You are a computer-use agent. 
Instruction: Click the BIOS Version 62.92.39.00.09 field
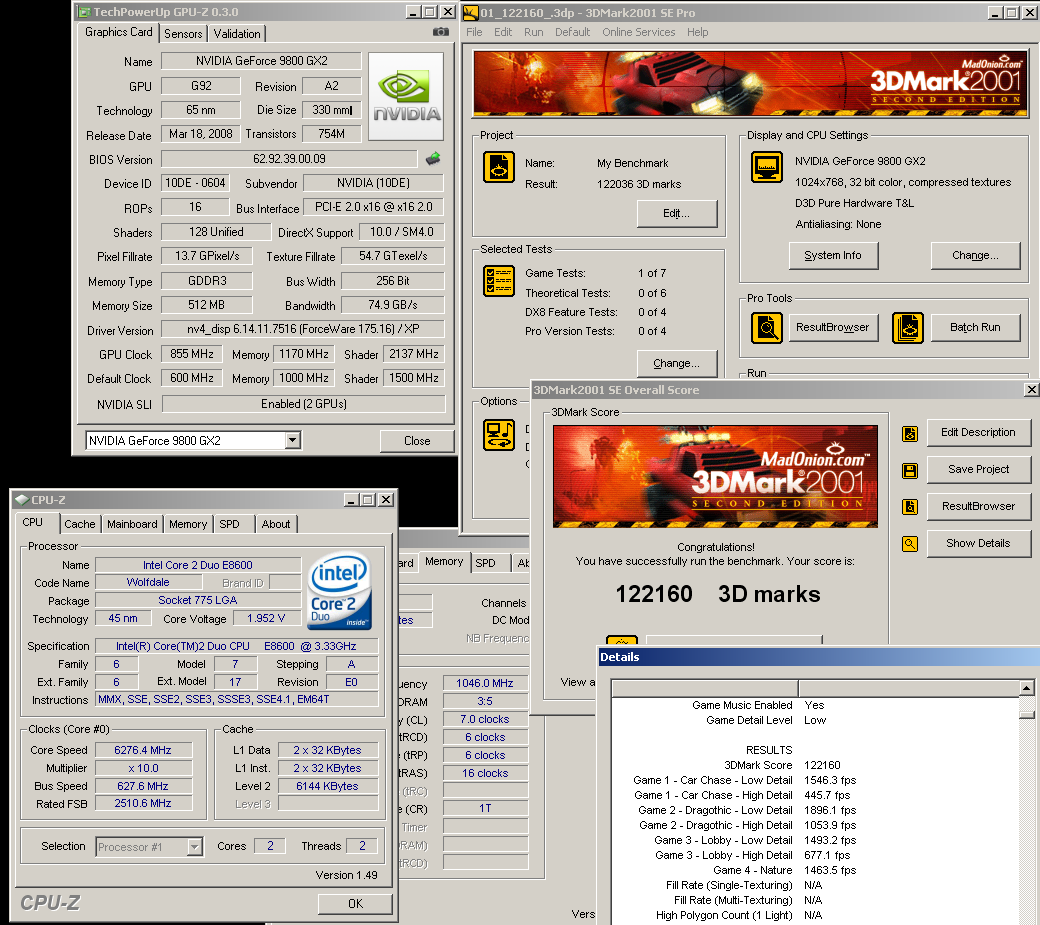[289, 159]
